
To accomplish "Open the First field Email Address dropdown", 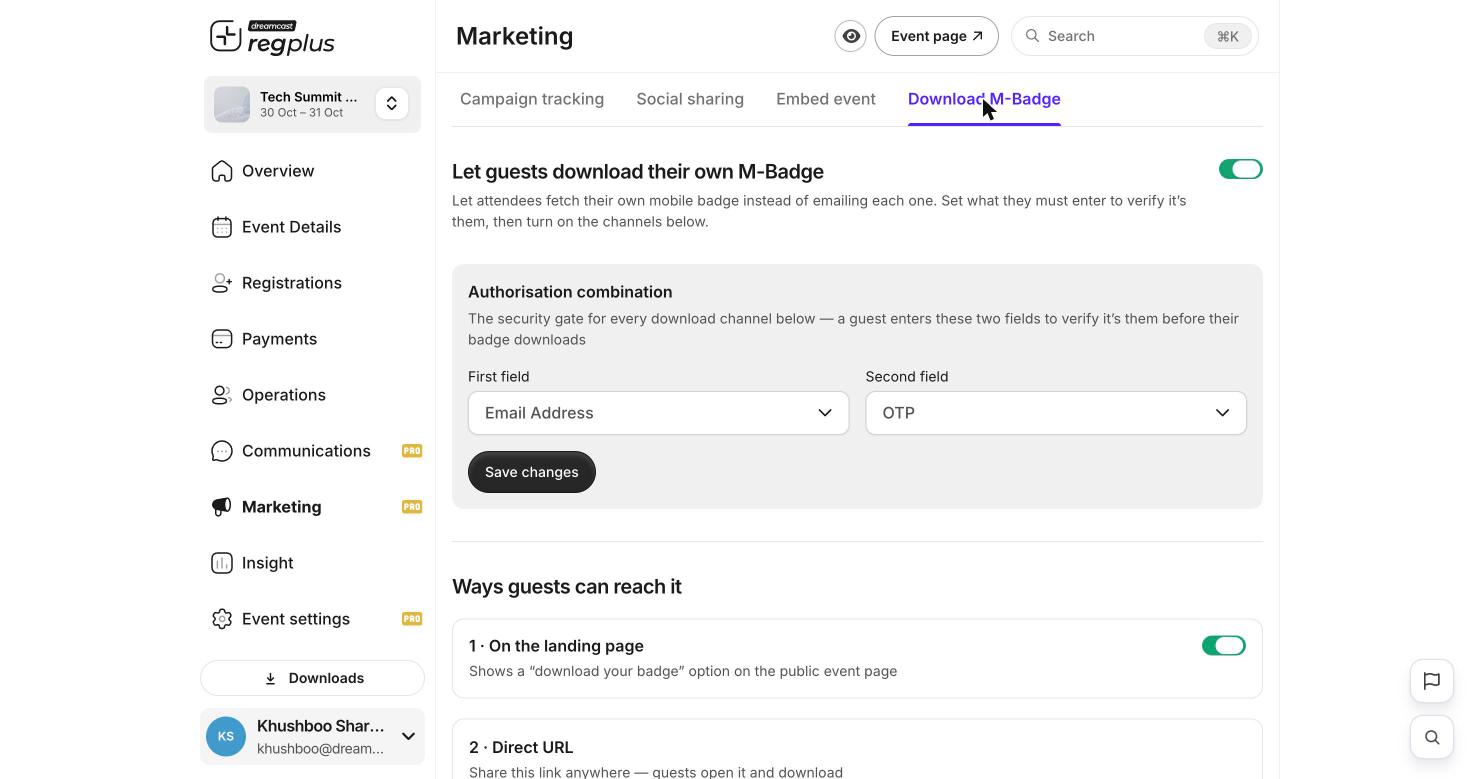I will (x=659, y=413).
